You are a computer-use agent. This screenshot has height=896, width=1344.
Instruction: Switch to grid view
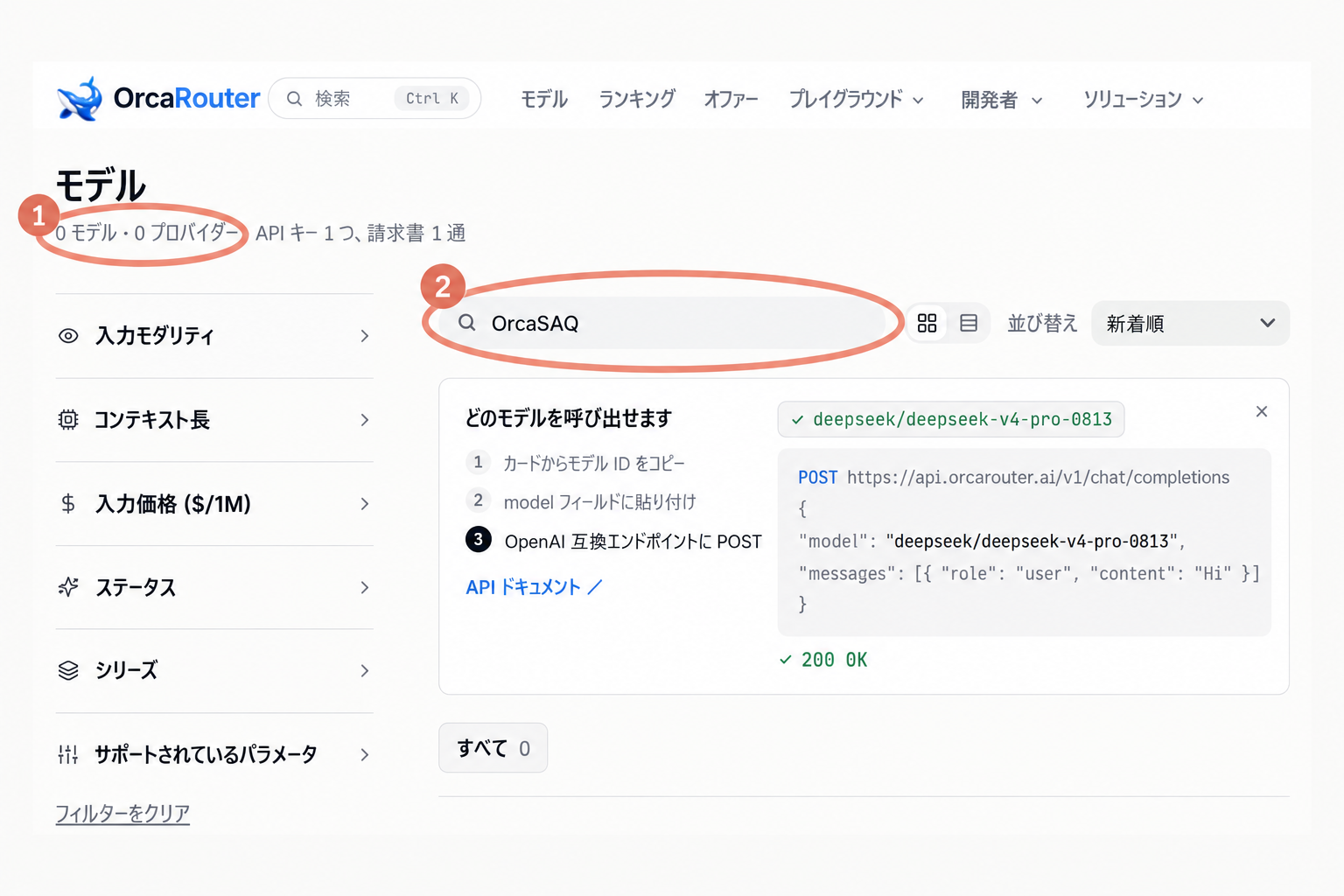(x=927, y=324)
